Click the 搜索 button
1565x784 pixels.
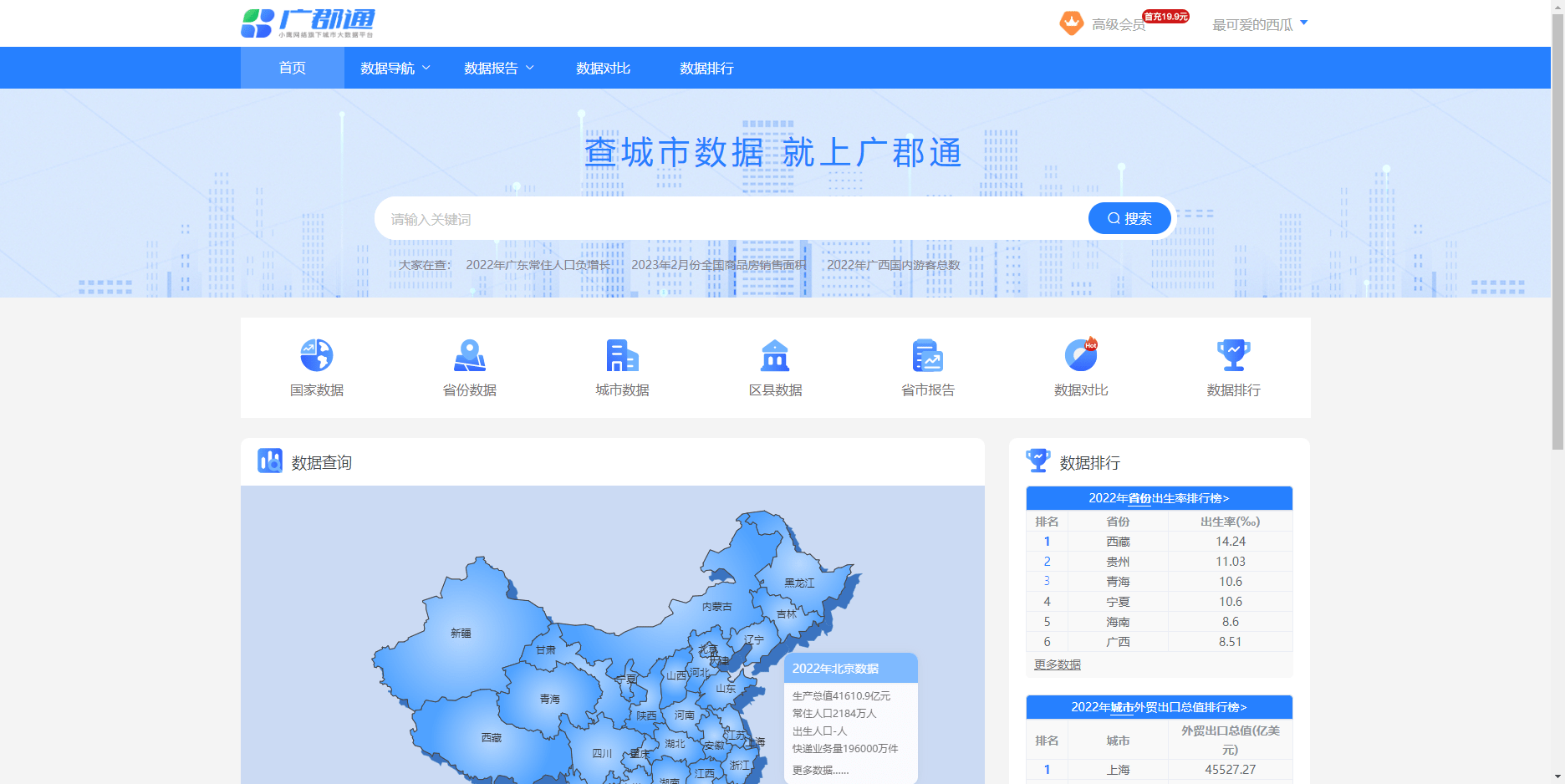pyautogui.click(x=1129, y=219)
